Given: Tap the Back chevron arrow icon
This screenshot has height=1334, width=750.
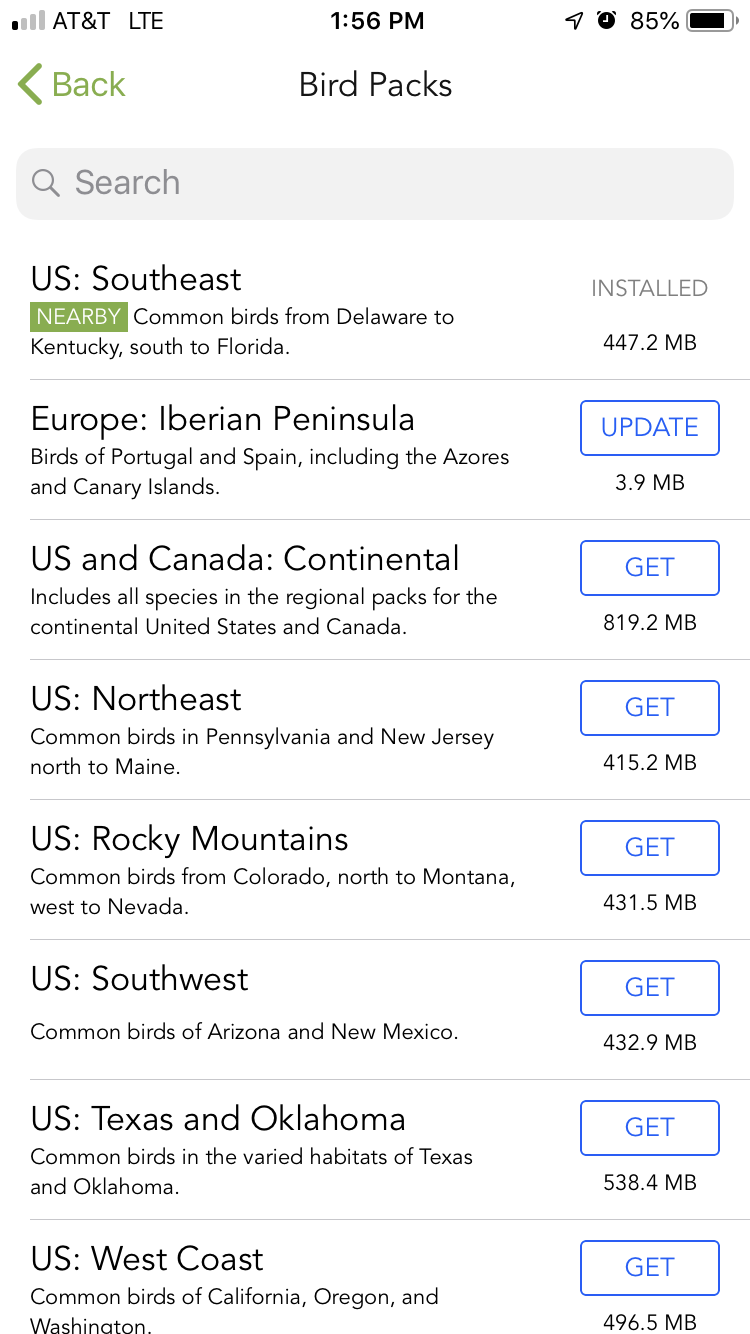Looking at the screenshot, I should [x=30, y=85].
